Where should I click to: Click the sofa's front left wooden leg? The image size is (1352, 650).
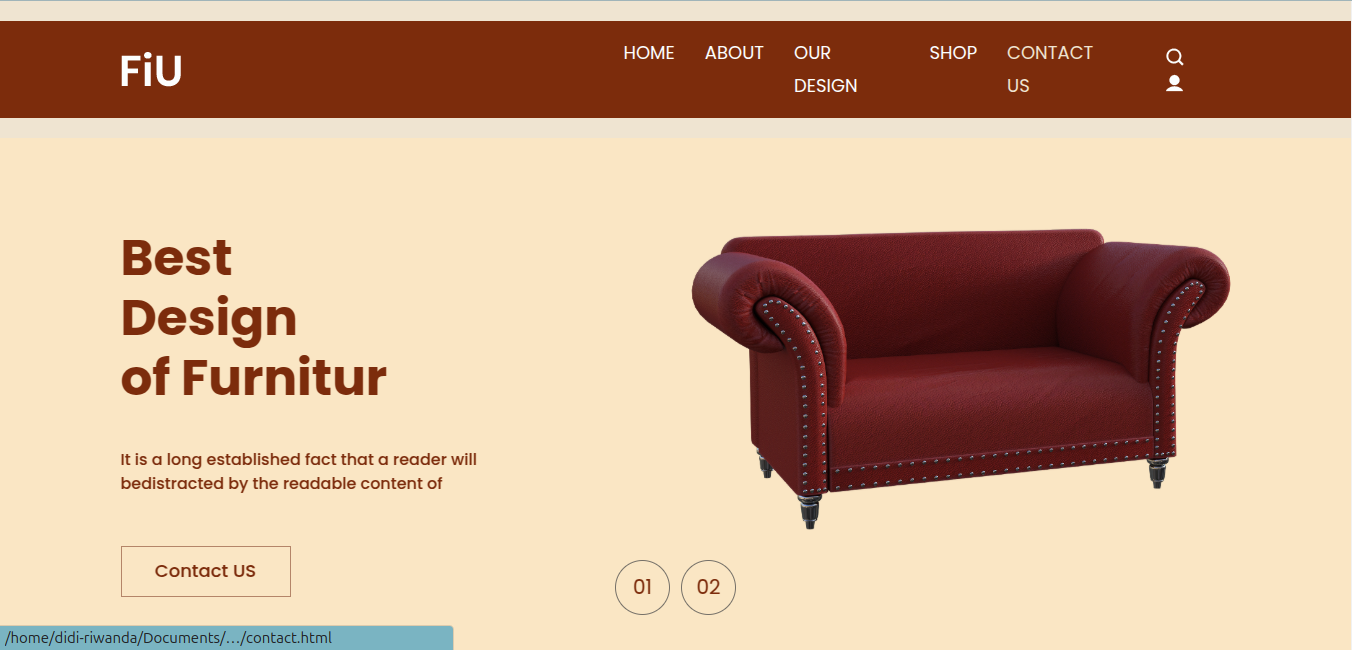coord(810,510)
